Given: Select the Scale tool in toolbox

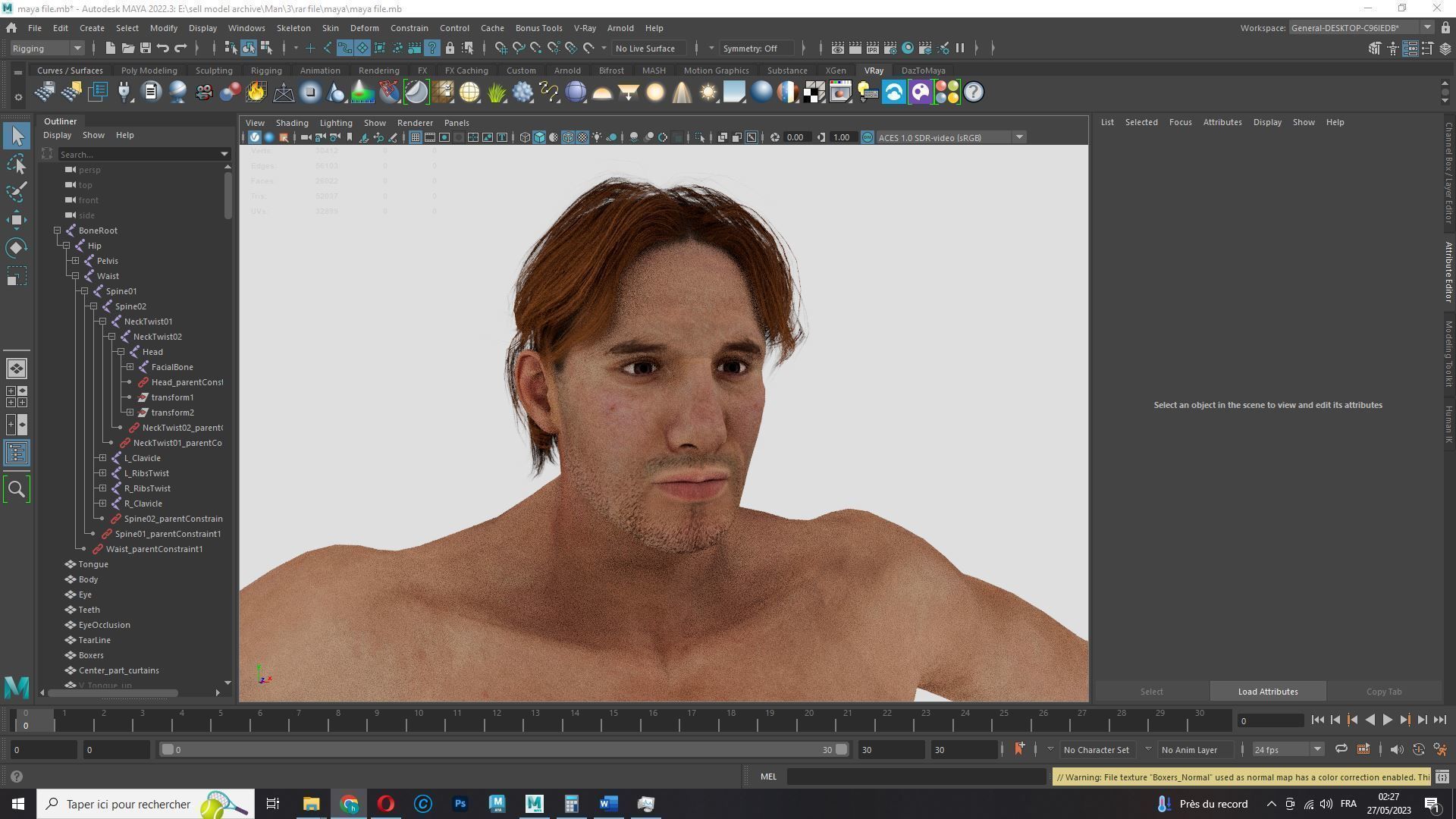Looking at the screenshot, I should click(x=17, y=276).
